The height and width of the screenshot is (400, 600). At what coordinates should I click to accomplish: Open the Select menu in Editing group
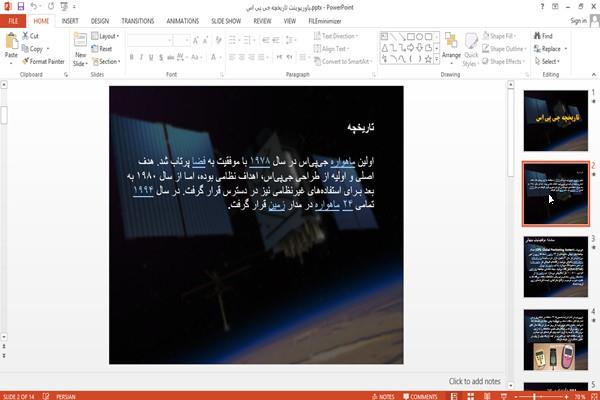547,61
